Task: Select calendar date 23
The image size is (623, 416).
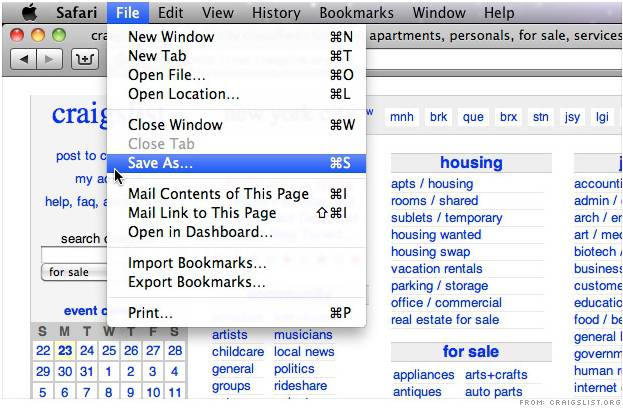Action: point(65,350)
